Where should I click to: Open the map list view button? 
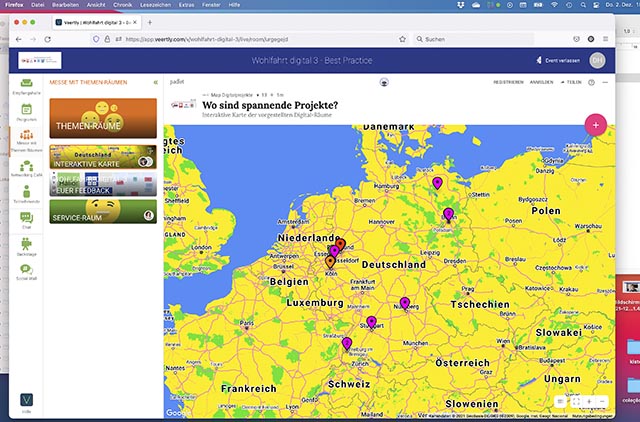[x=561, y=402]
